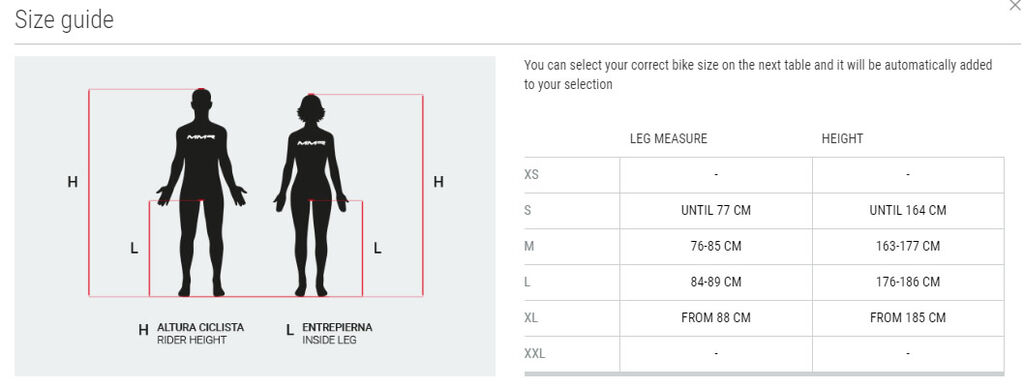This screenshot has height=388, width=1024.
Task: Select the XL size row
Action: pyautogui.click(x=764, y=318)
